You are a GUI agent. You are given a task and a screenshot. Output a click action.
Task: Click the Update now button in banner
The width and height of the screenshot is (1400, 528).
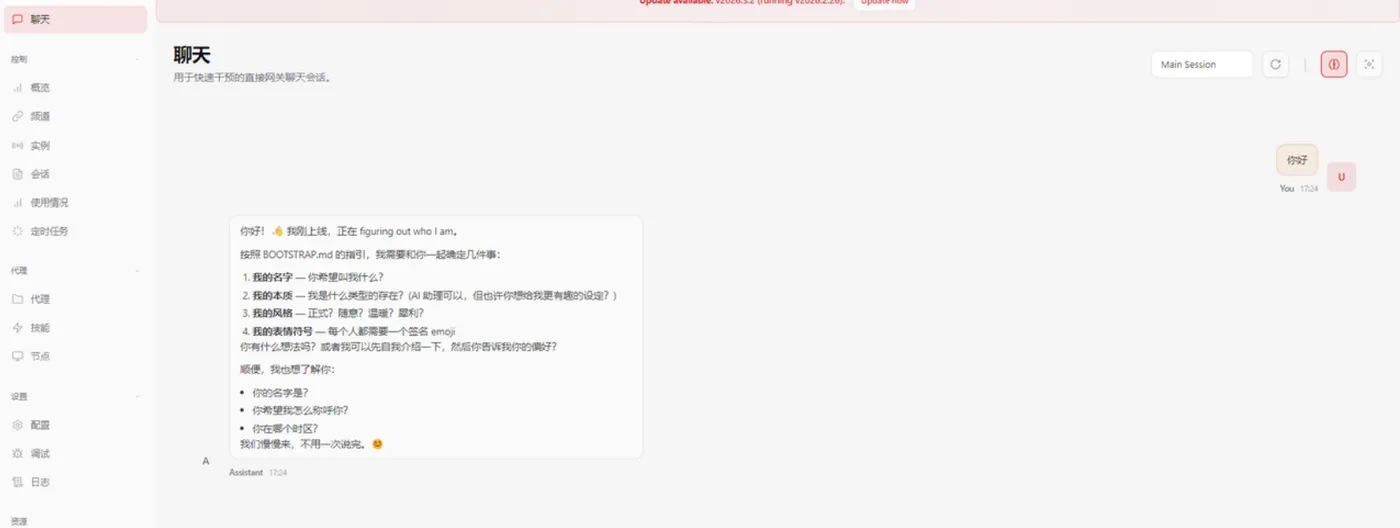pos(884,3)
